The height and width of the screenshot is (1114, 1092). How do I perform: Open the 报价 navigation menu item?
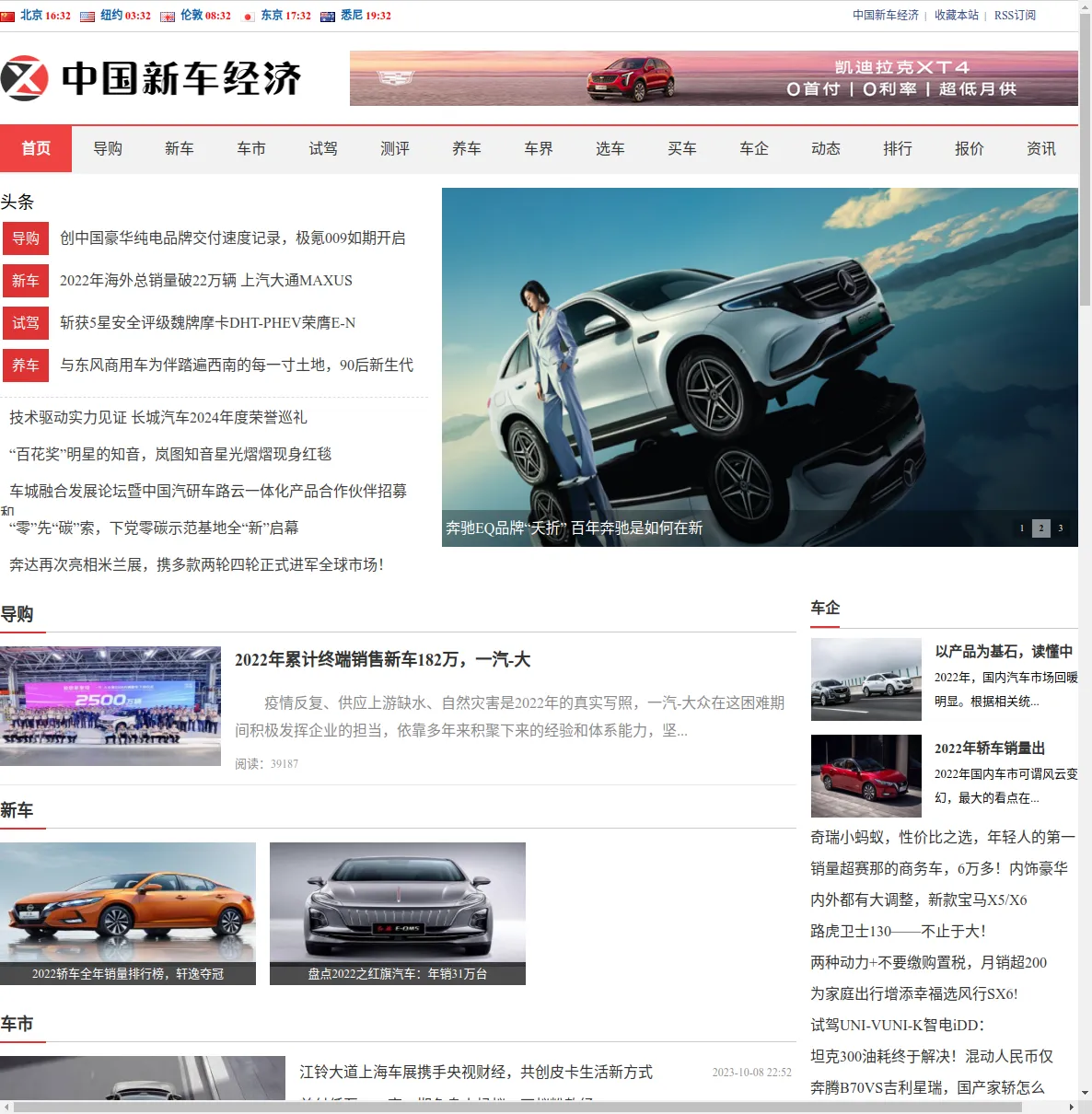point(970,148)
